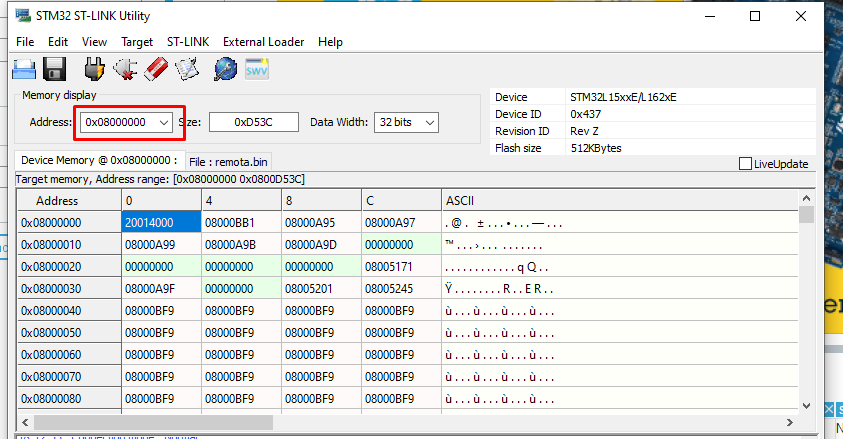This screenshot has width=843, height=439.
Task: Click the column header labeled 4
Action: (x=241, y=200)
